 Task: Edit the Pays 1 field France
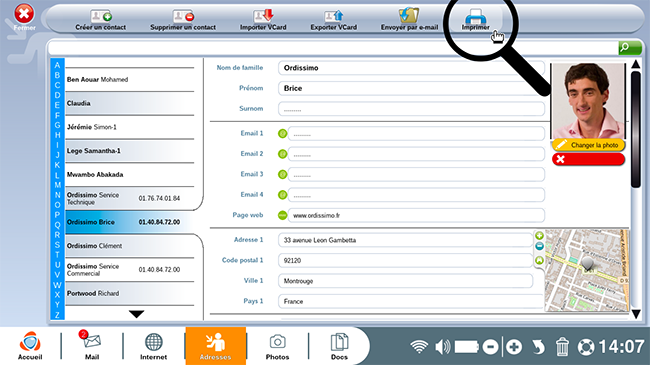(410, 301)
